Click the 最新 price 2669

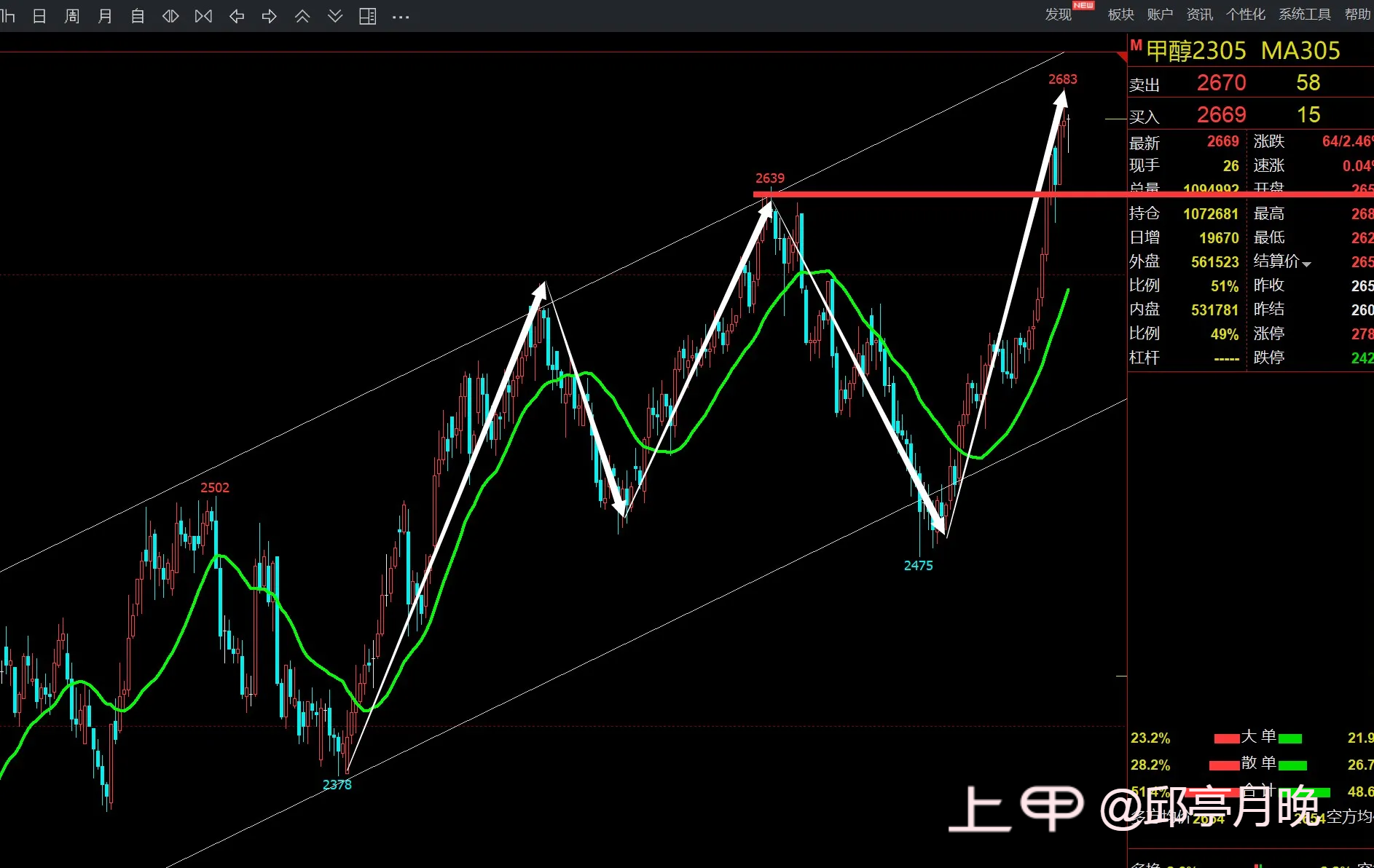coord(1222,142)
